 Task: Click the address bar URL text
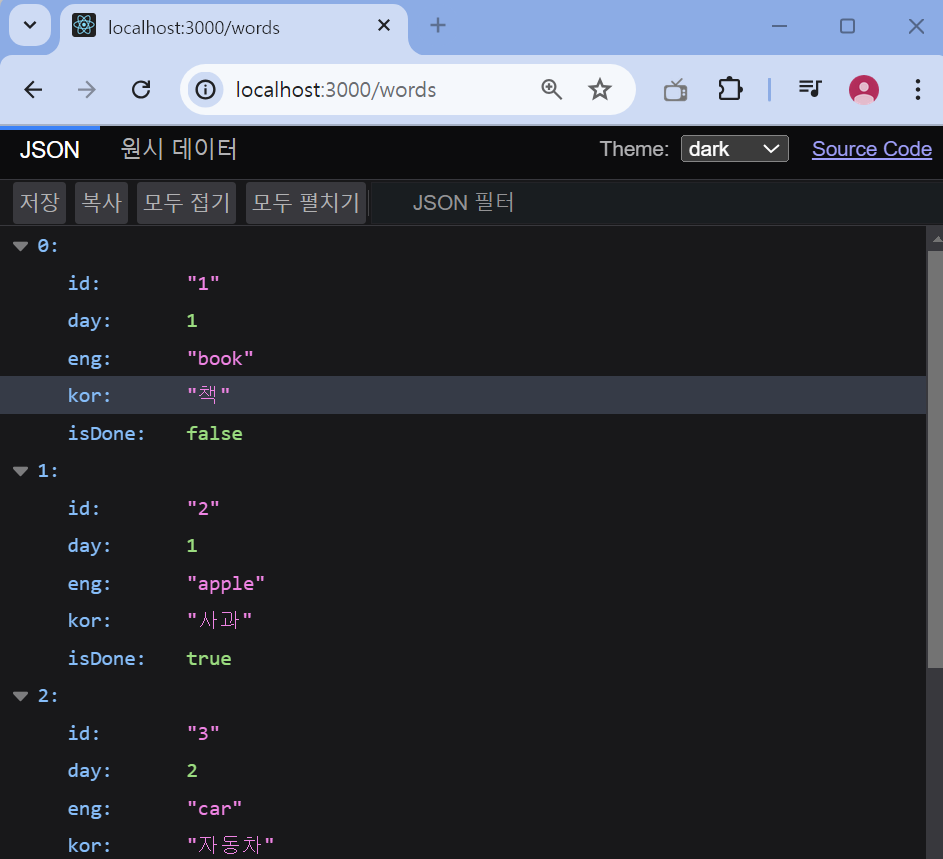pos(336,90)
